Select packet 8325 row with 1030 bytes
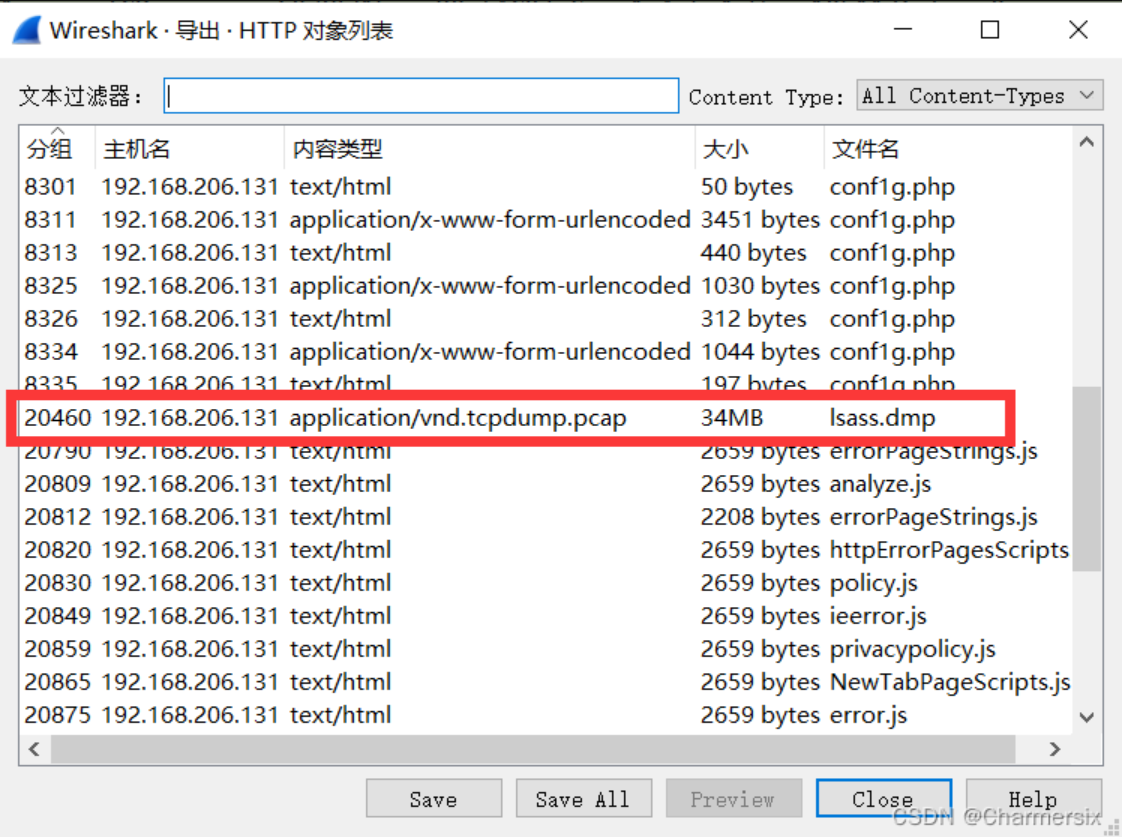This screenshot has height=837, width=1122. pos(547,285)
